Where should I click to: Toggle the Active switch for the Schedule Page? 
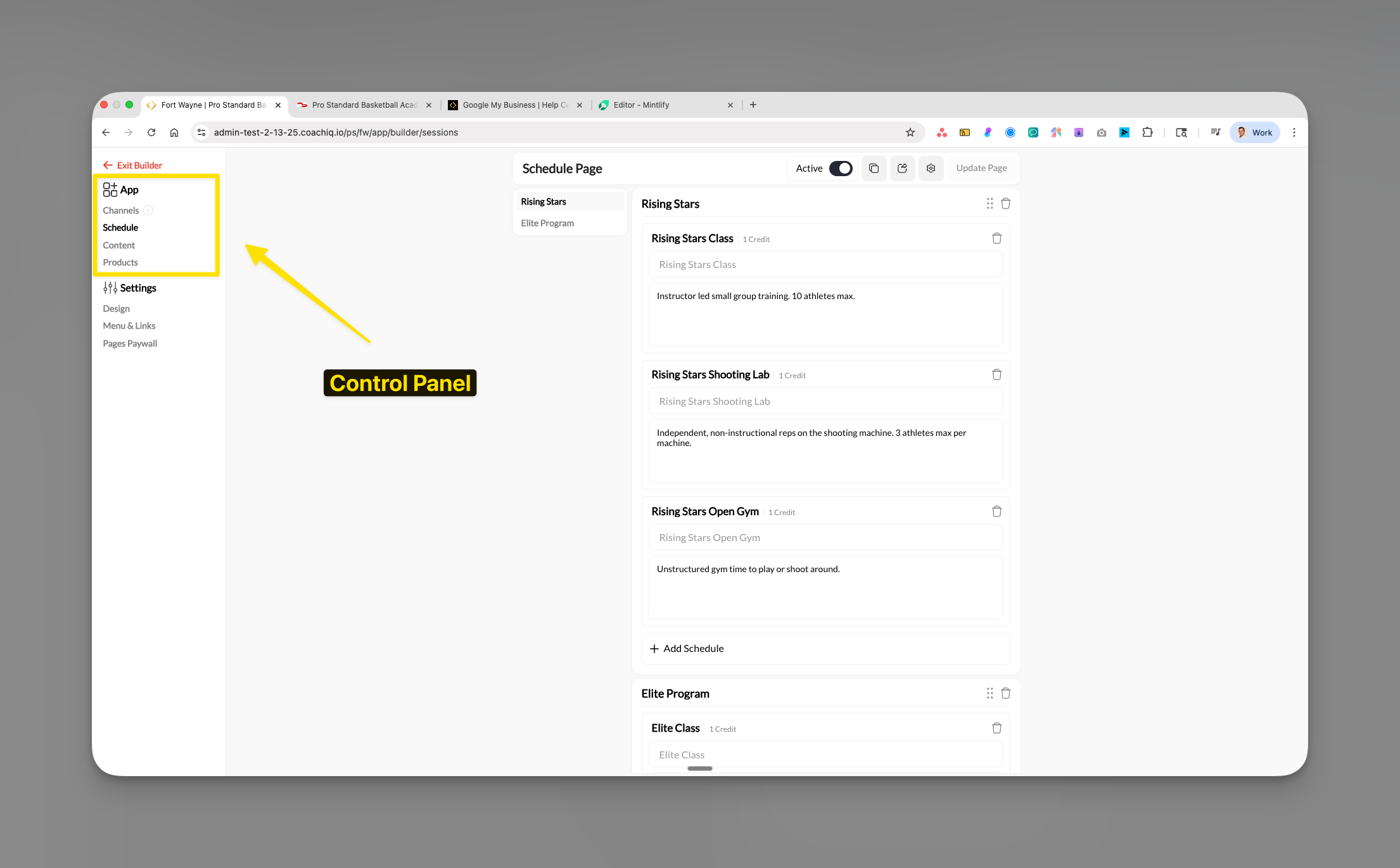[x=841, y=168]
